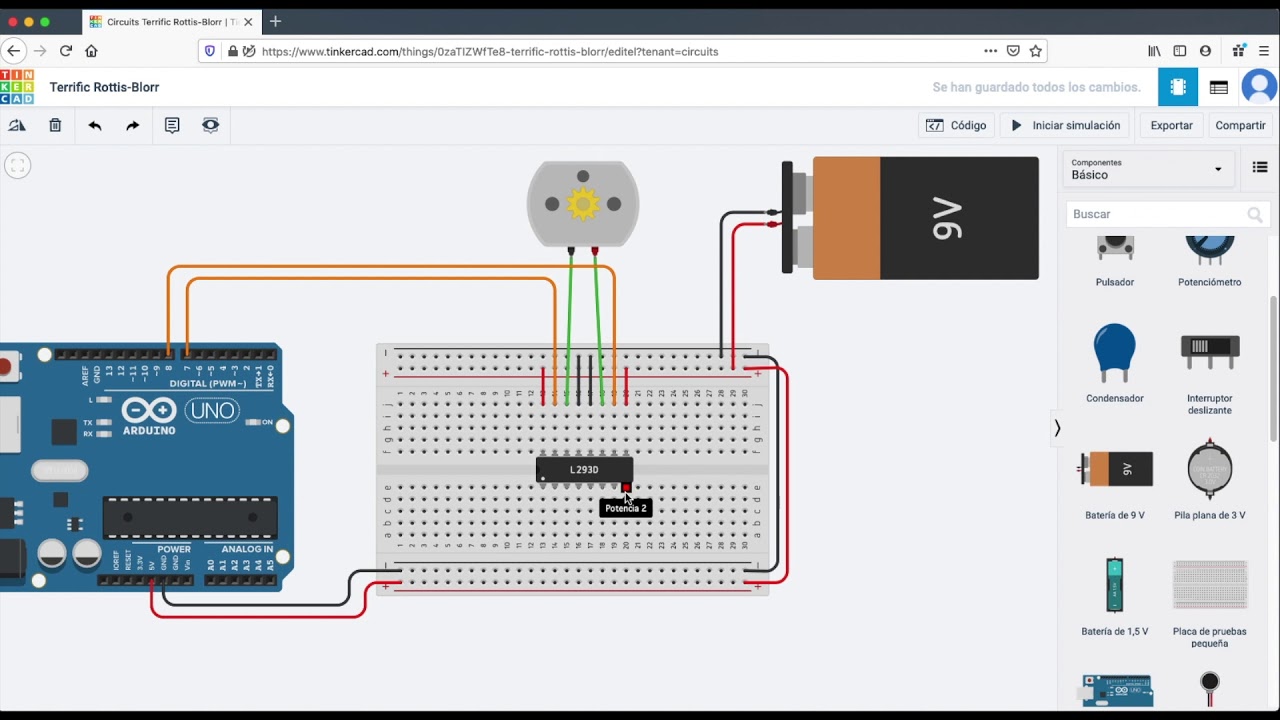
Task: Select the Circuits Terrific Rottis-Blorr browser tab
Action: coord(171,22)
